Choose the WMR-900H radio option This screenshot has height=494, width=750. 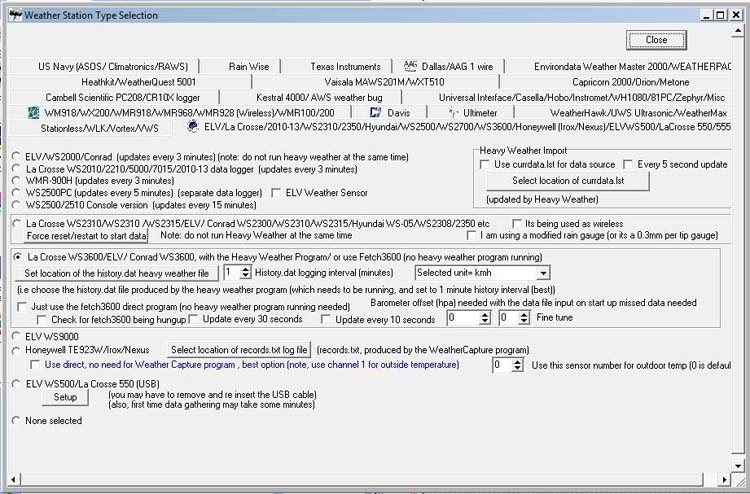point(16,181)
